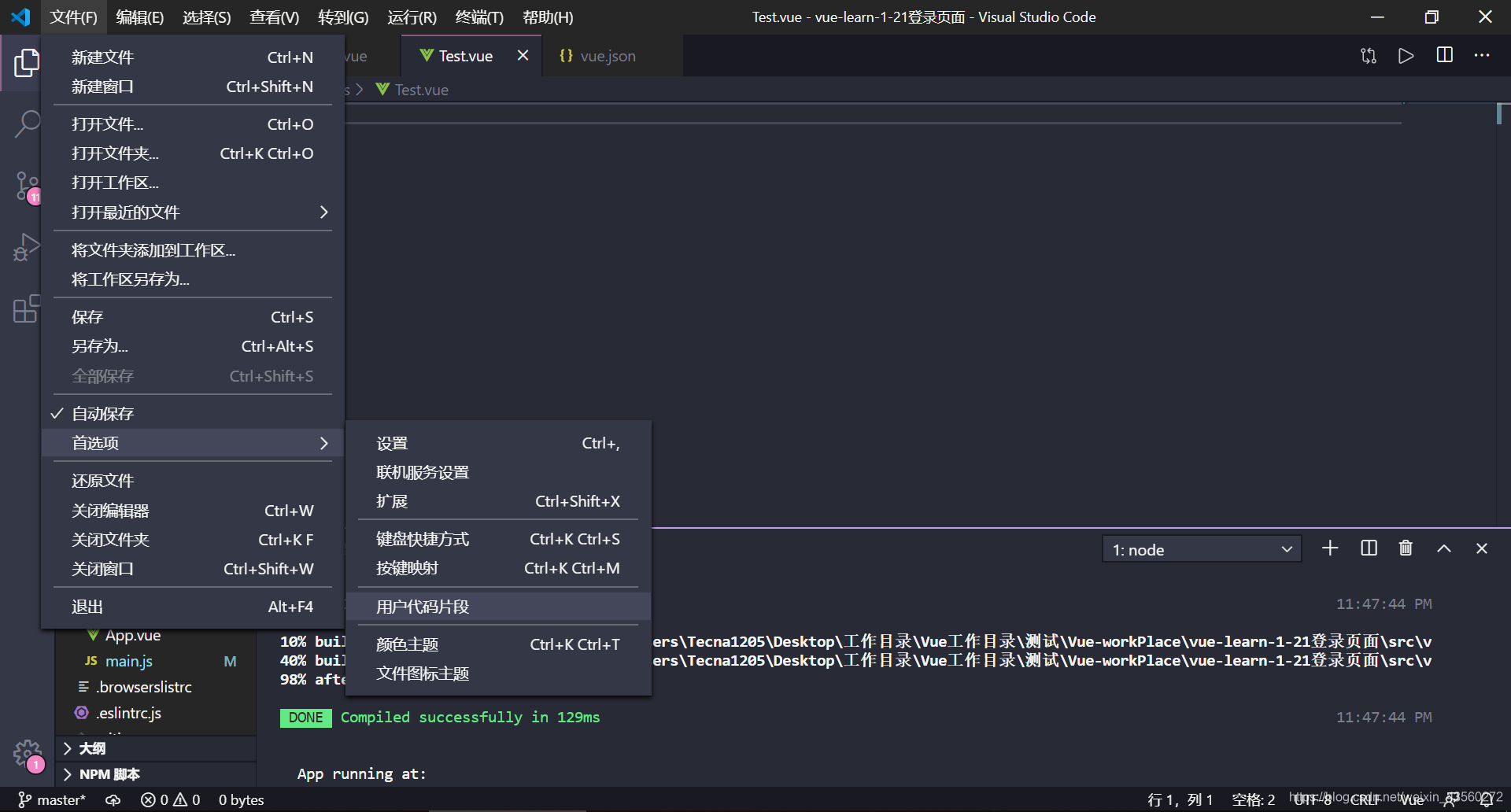Select New Window menu entry

click(x=193, y=87)
